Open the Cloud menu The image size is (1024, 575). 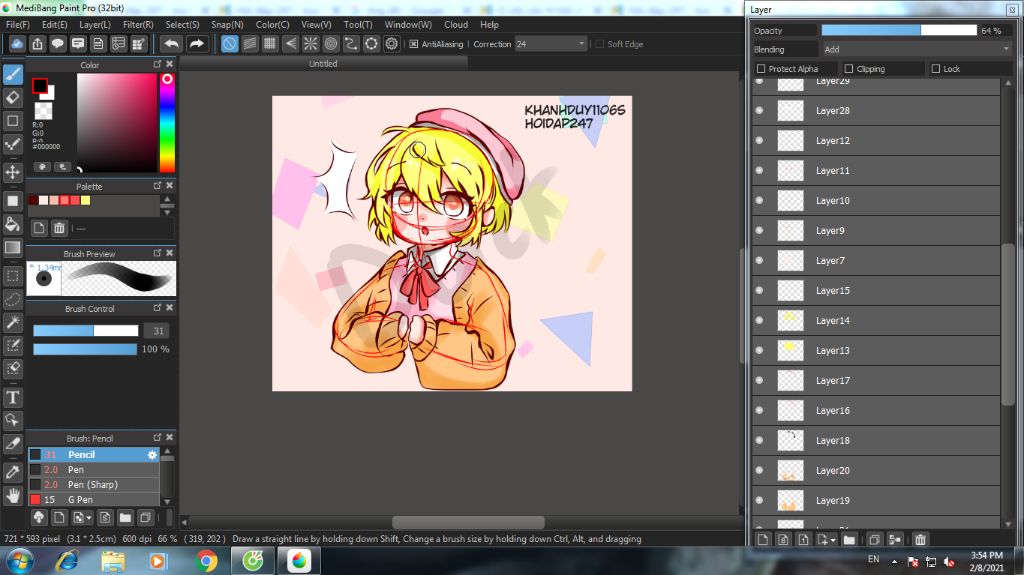click(x=456, y=24)
